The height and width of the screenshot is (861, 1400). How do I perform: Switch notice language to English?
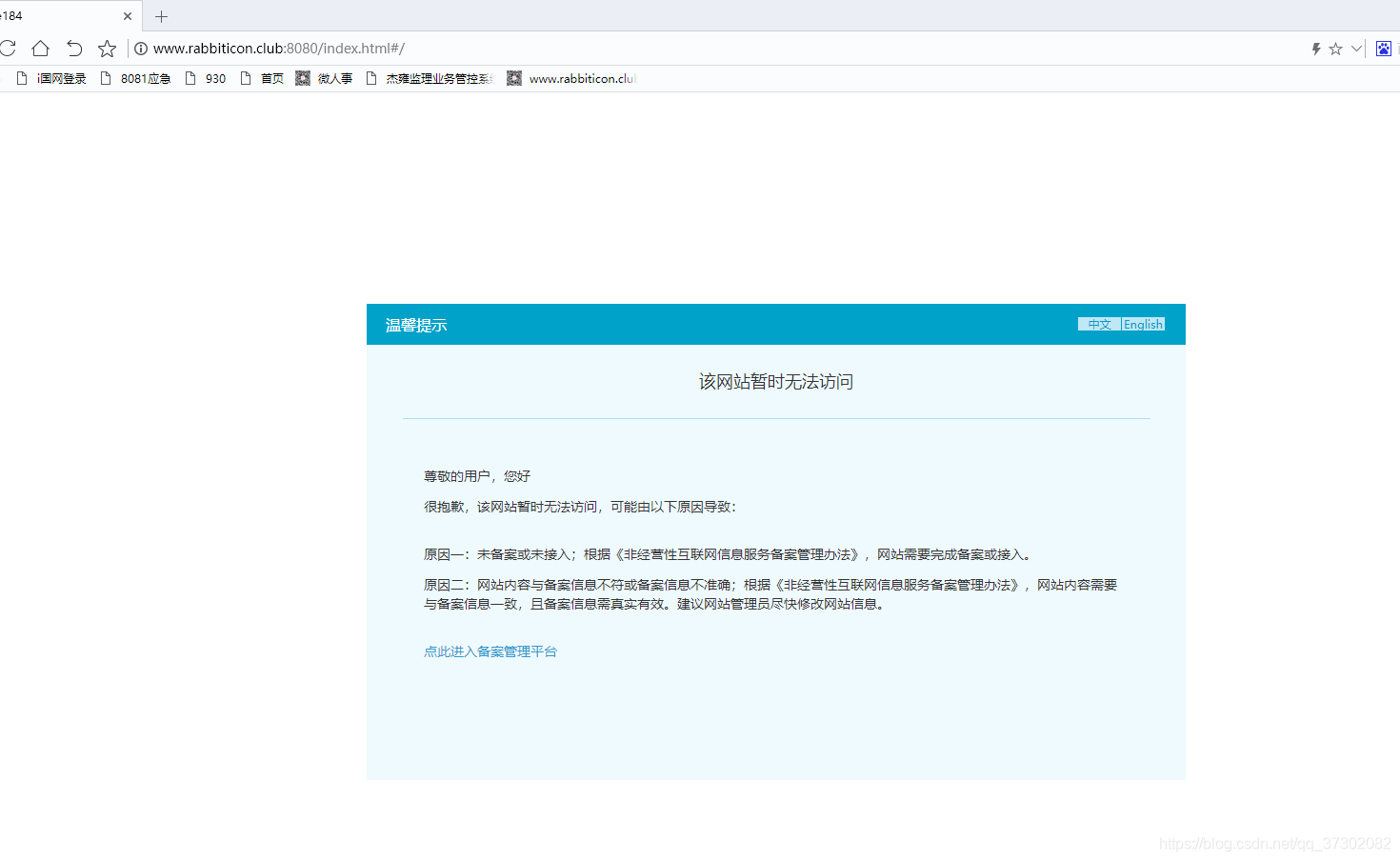pyautogui.click(x=1143, y=325)
